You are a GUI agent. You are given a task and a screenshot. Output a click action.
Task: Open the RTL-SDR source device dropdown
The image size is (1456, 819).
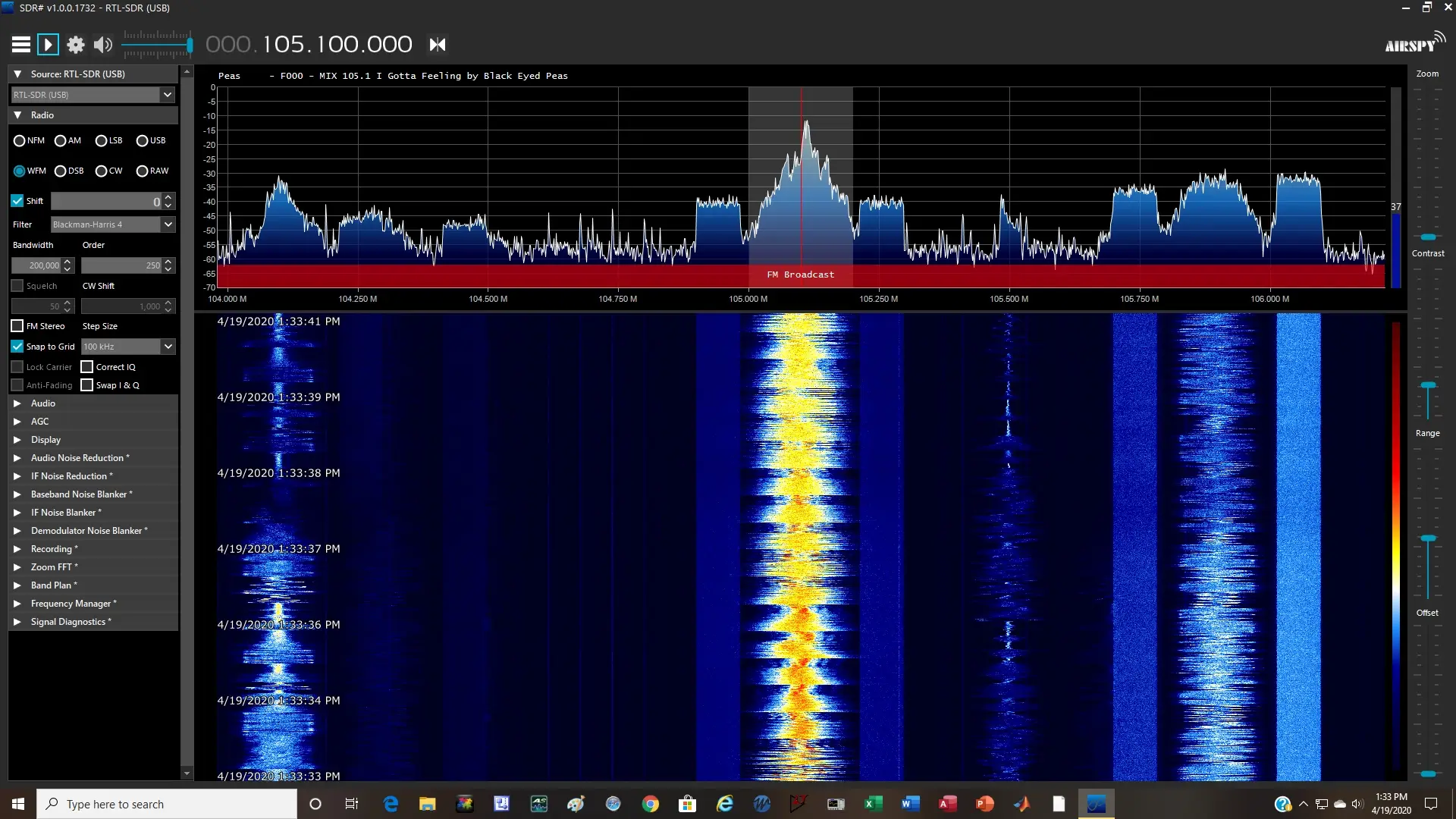click(x=167, y=94)
